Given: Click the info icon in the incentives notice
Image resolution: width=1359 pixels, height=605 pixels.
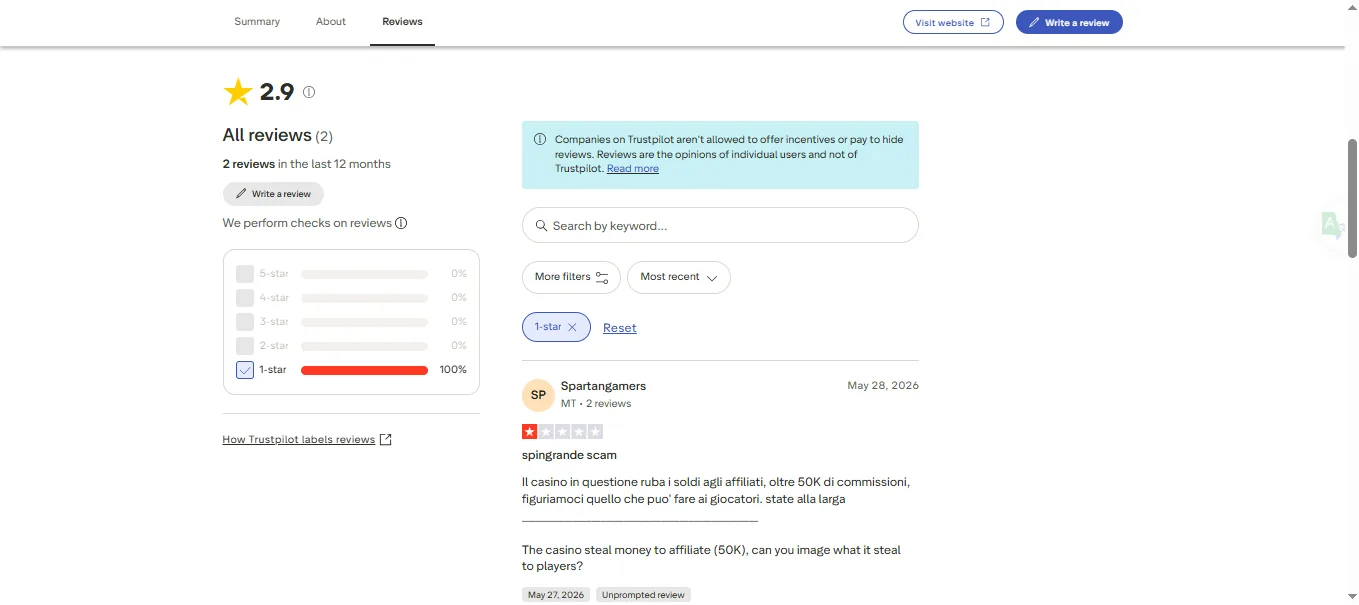Looking at the screenshot, I should tap(540, 140).
